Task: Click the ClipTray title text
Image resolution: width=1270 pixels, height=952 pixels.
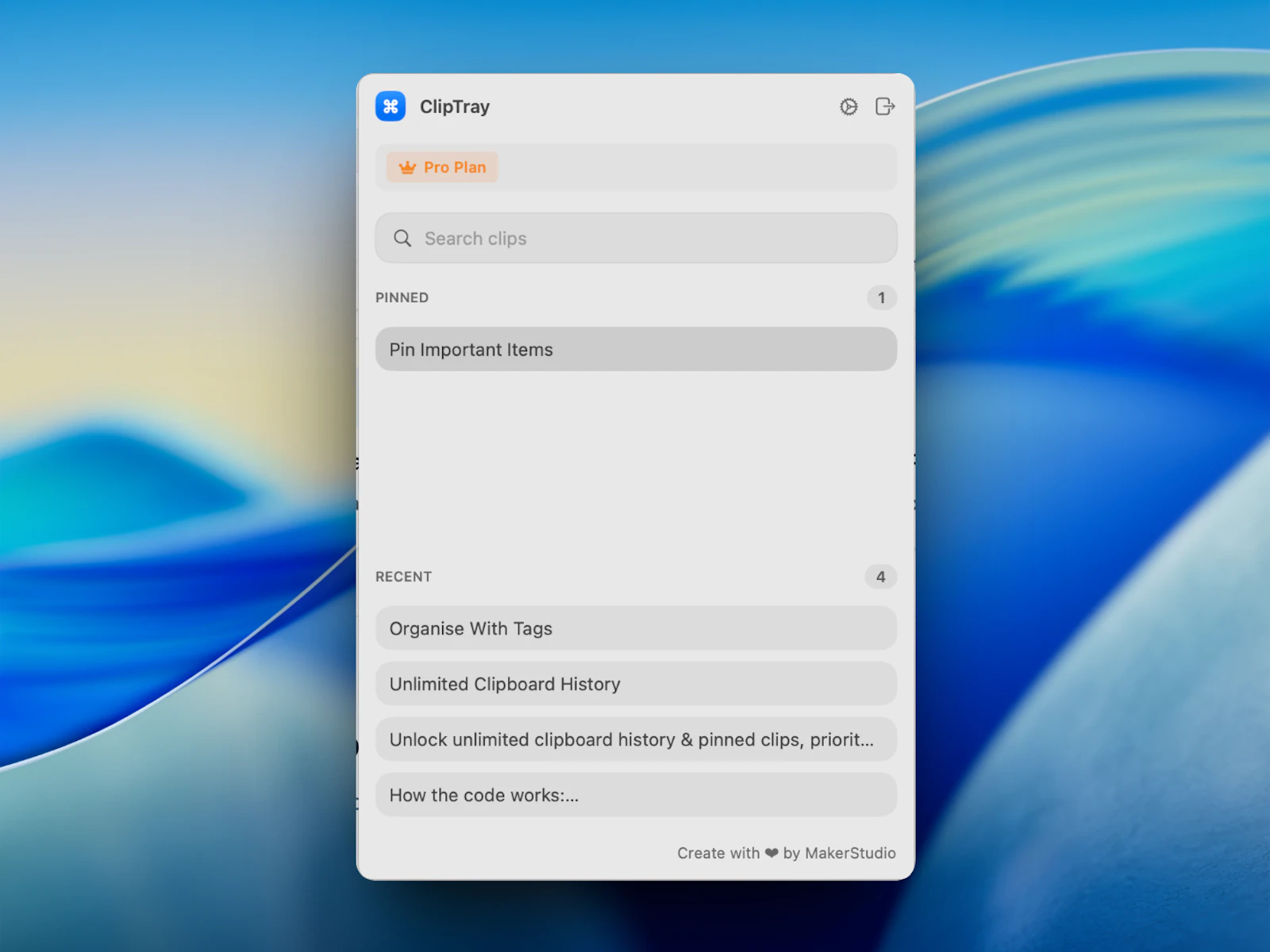Action: [x=455, y=106]
